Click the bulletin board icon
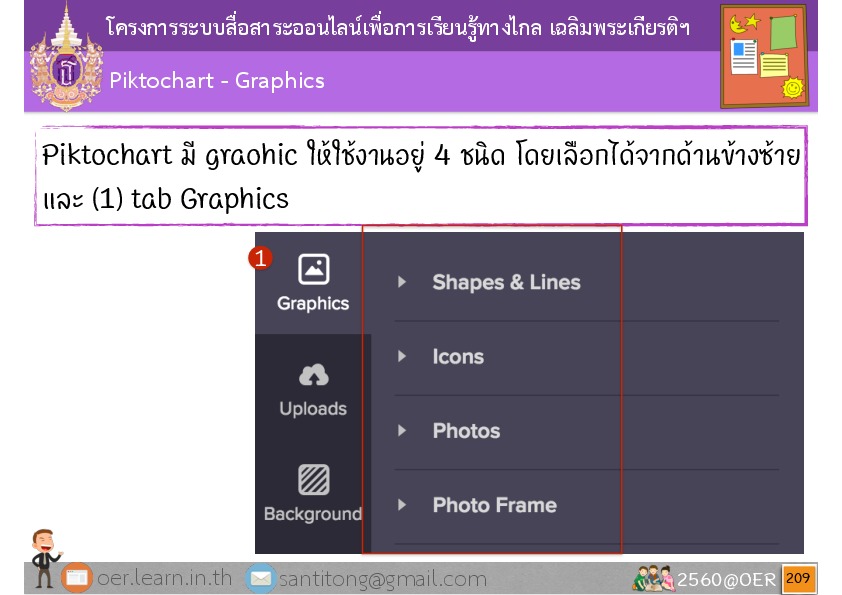 [764, 56]
